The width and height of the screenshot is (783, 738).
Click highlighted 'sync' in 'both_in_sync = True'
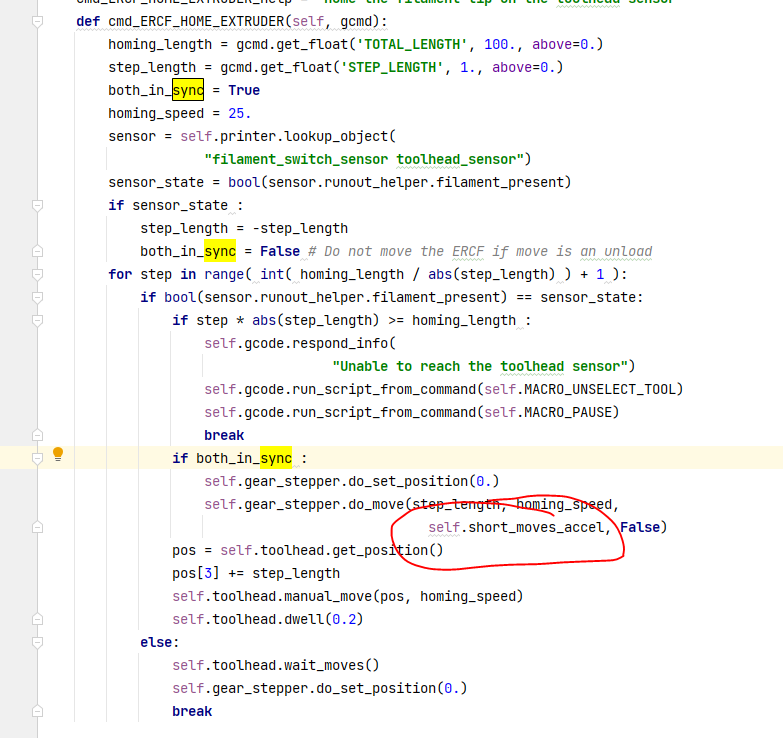click(188, 90)
